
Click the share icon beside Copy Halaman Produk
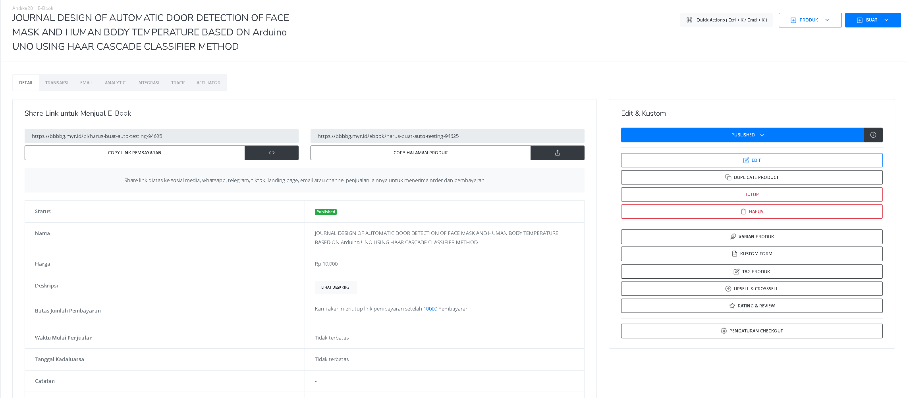pyautogui.click(x=558, y=153)
